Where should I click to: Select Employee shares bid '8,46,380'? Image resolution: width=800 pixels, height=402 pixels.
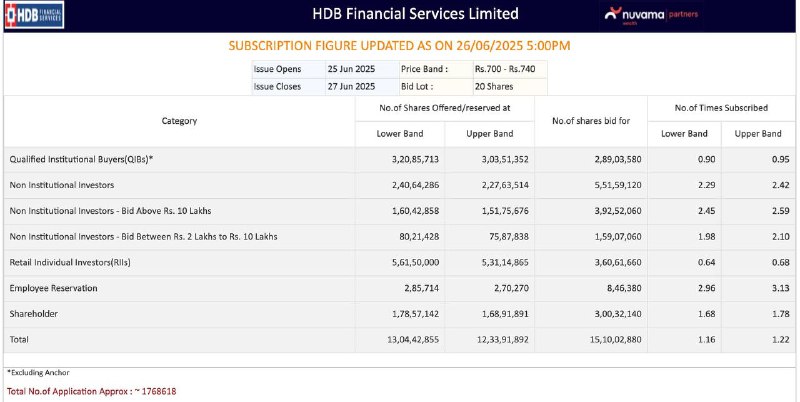click(x=624, y=288)
